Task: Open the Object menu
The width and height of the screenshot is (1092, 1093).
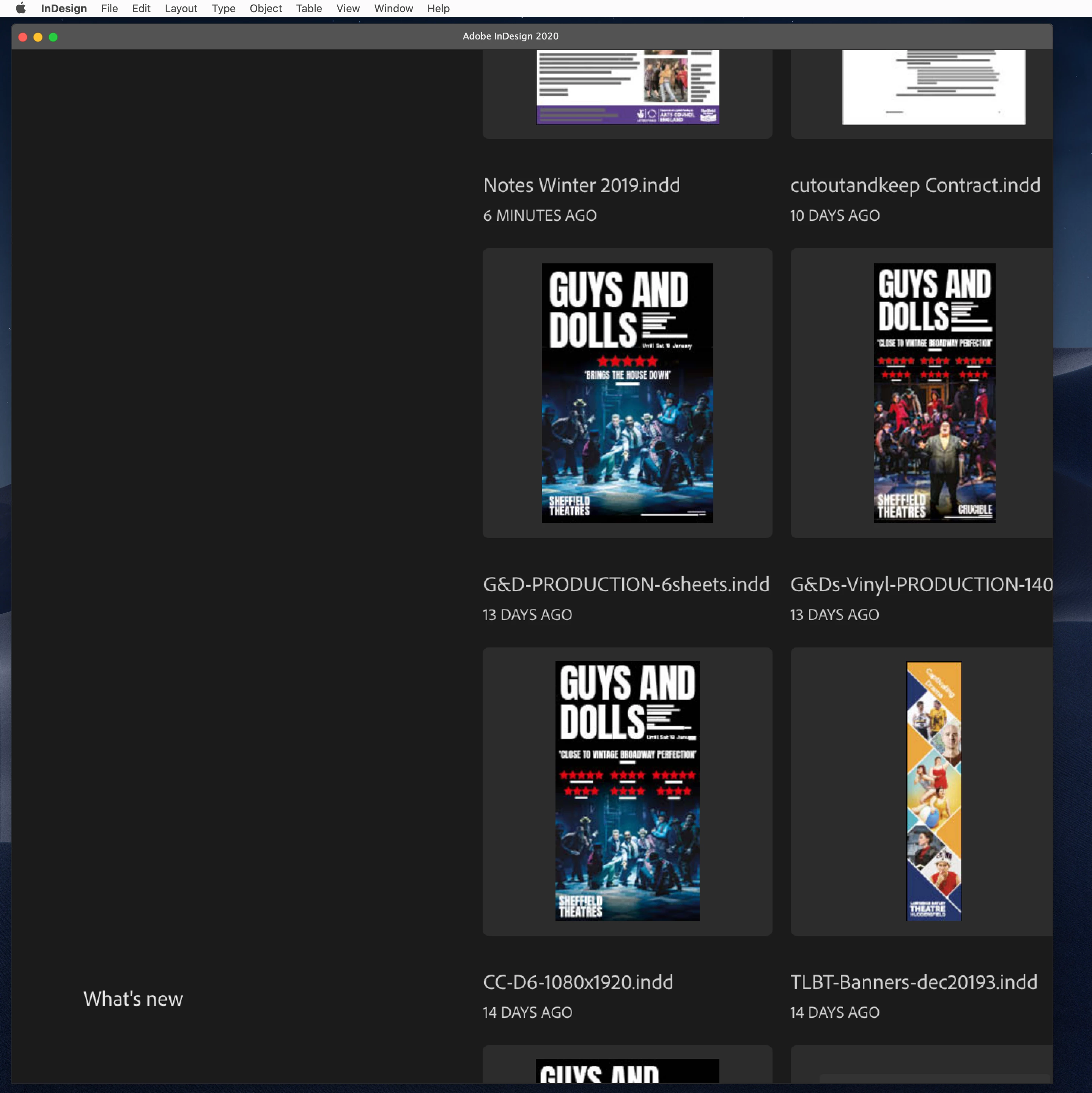Action: [x=265, y=8]
